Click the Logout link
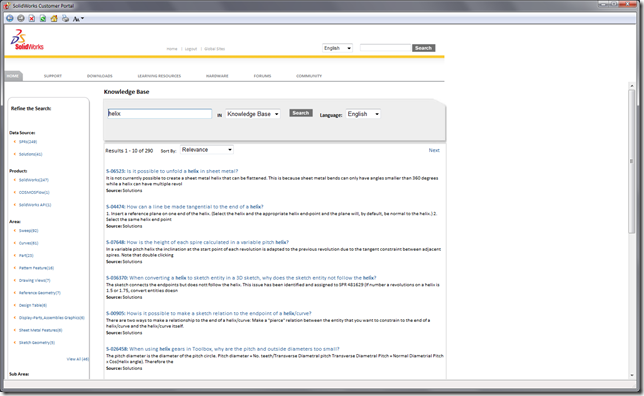The image size is (644, 396). click(x=191, y=49)
